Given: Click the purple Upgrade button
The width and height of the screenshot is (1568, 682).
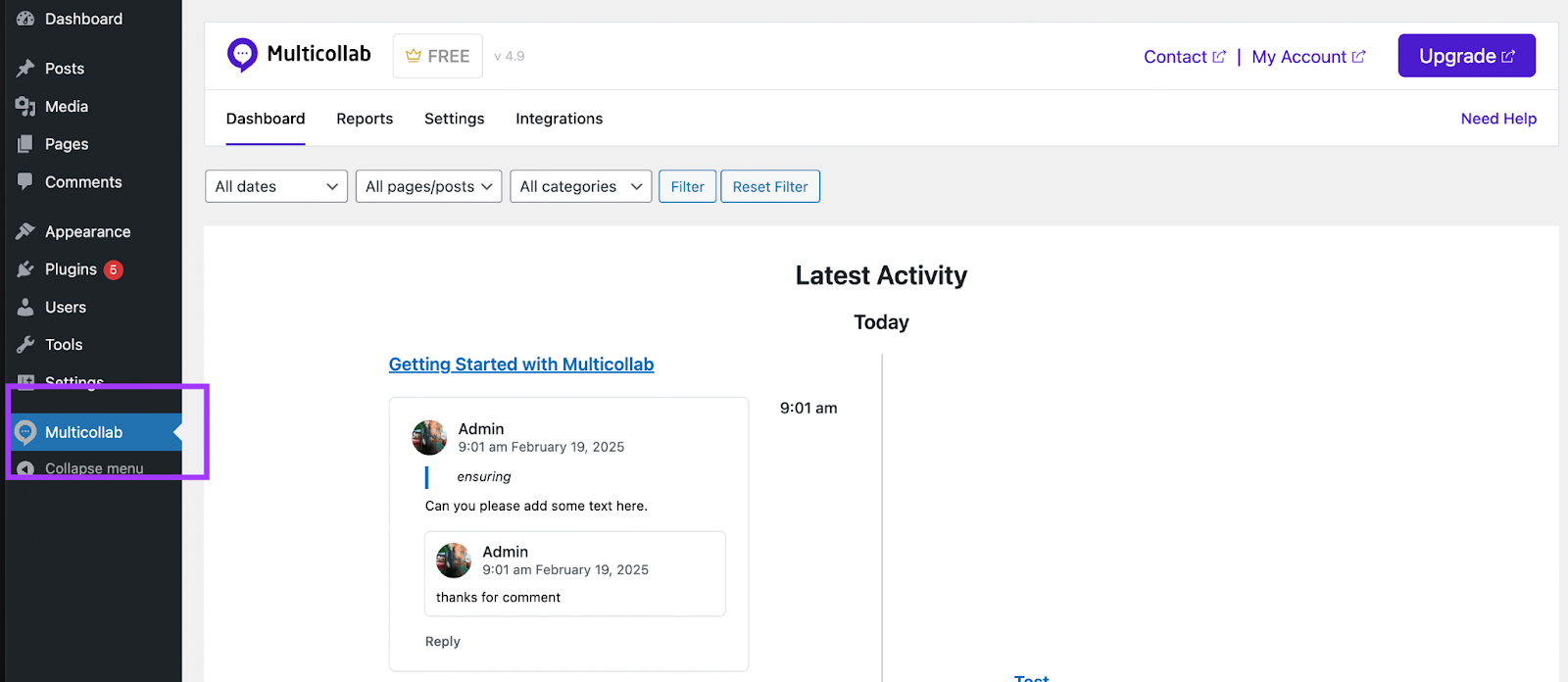Looking at the screenshot, I should coord(1466,56).
